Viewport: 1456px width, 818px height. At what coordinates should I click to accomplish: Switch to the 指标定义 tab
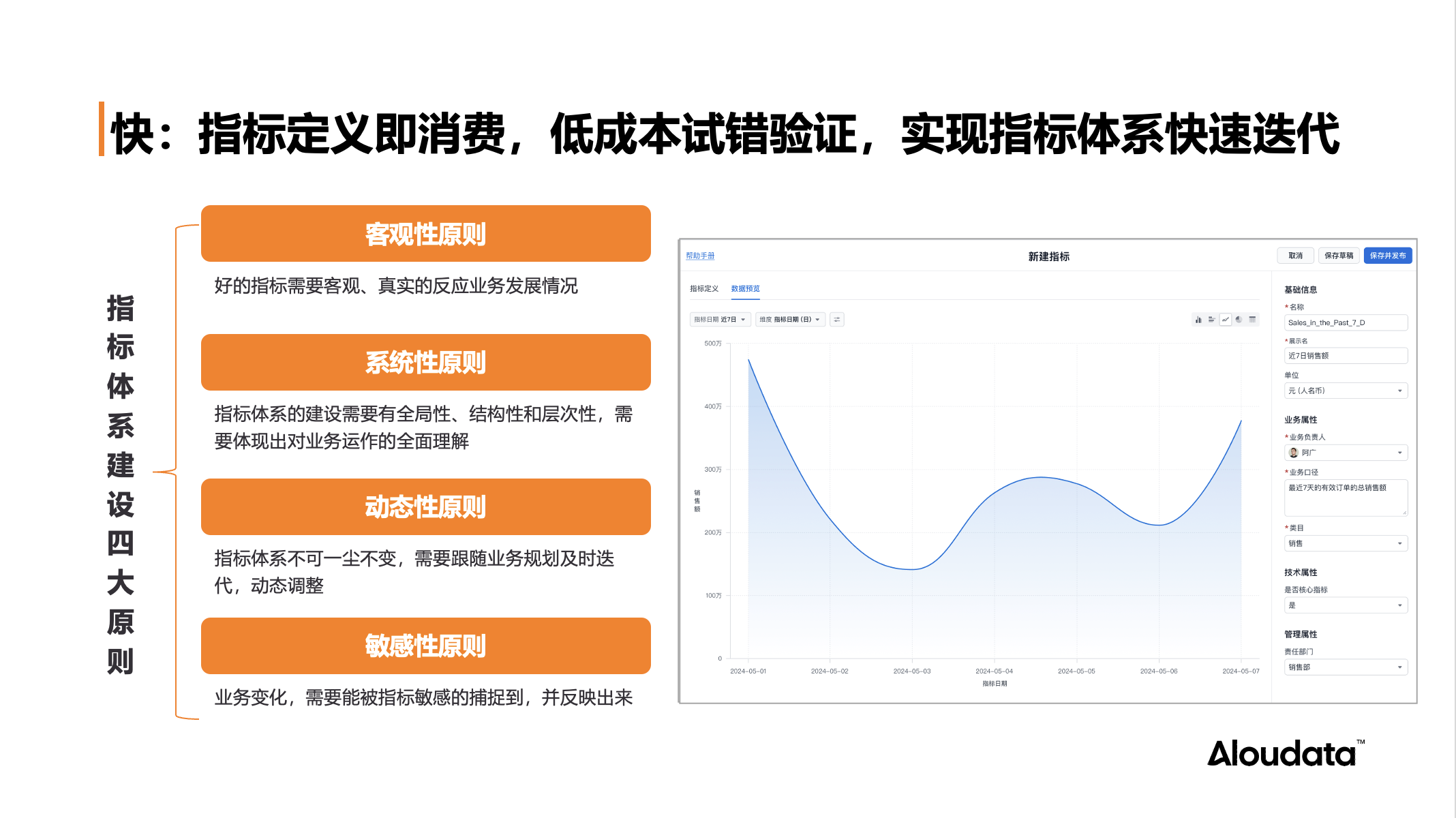[x=704, y=289]
